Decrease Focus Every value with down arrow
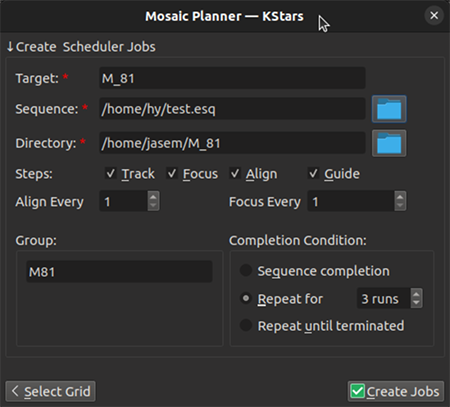Image resolution: width=450 pixels, height=407 pixels. (x=400, y=206)
